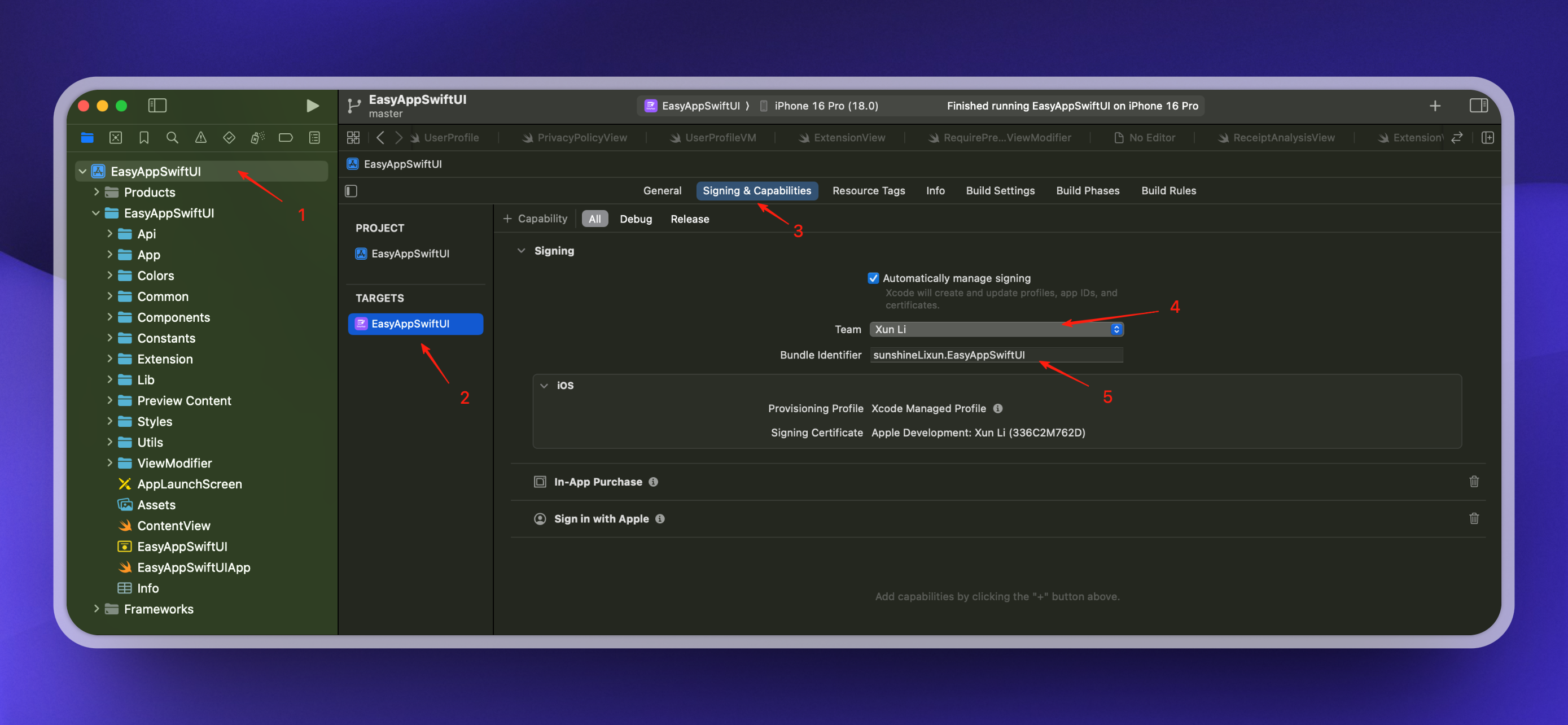Select the Debug configuration filter
The width and height of the screenshot is (1568, 725).
tap(635, 219)
